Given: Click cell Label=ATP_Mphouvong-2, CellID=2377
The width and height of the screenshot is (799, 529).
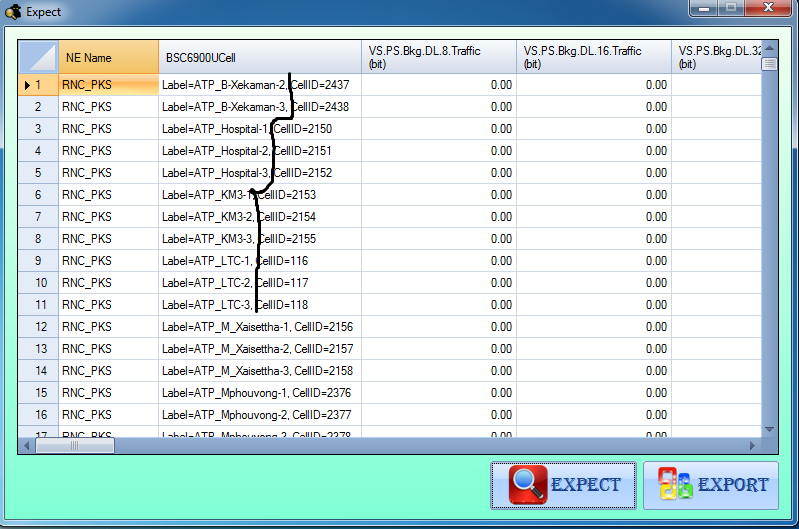Looking at the screenshot, I should (260, 415).
